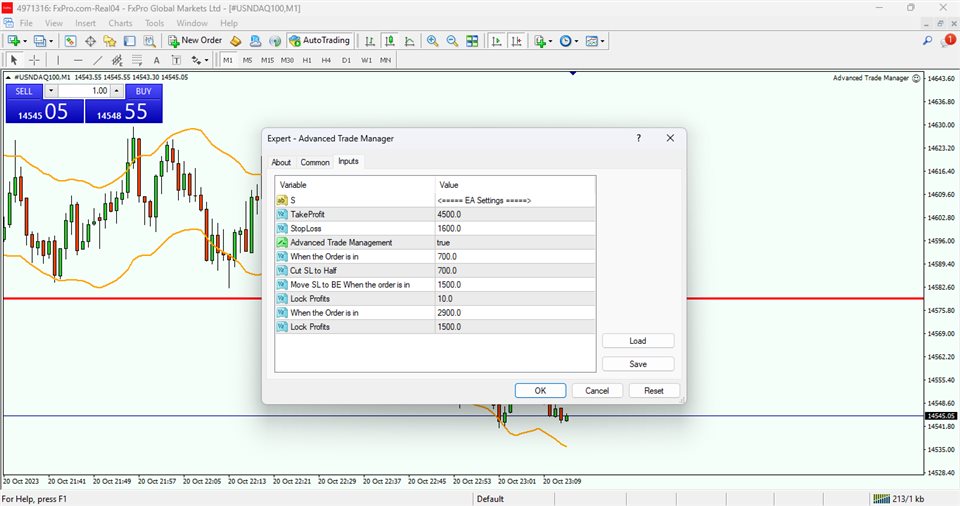Increase volume in one-click trading panel
The height and width of the screenshot is (506, 960).
pyautogui.click(x=116, y=91)
